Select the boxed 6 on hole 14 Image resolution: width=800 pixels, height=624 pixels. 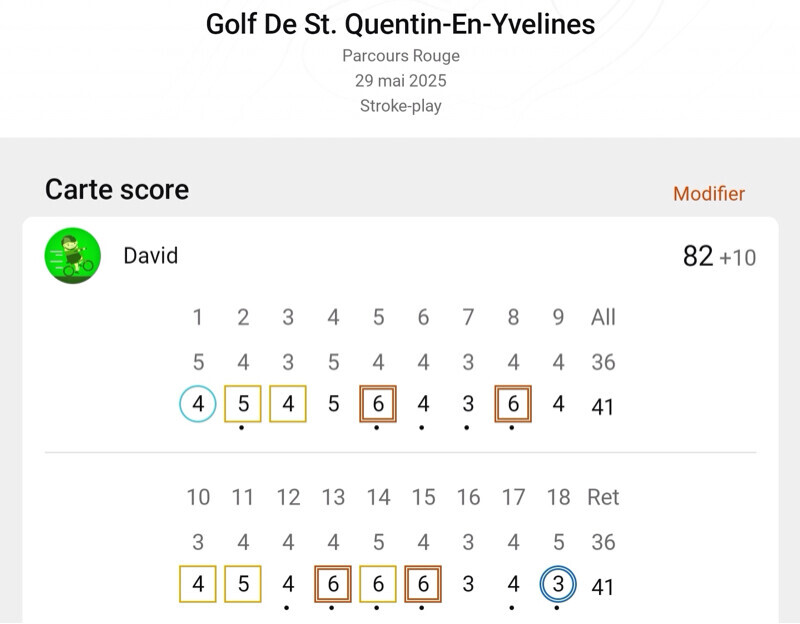coord(378,585)
